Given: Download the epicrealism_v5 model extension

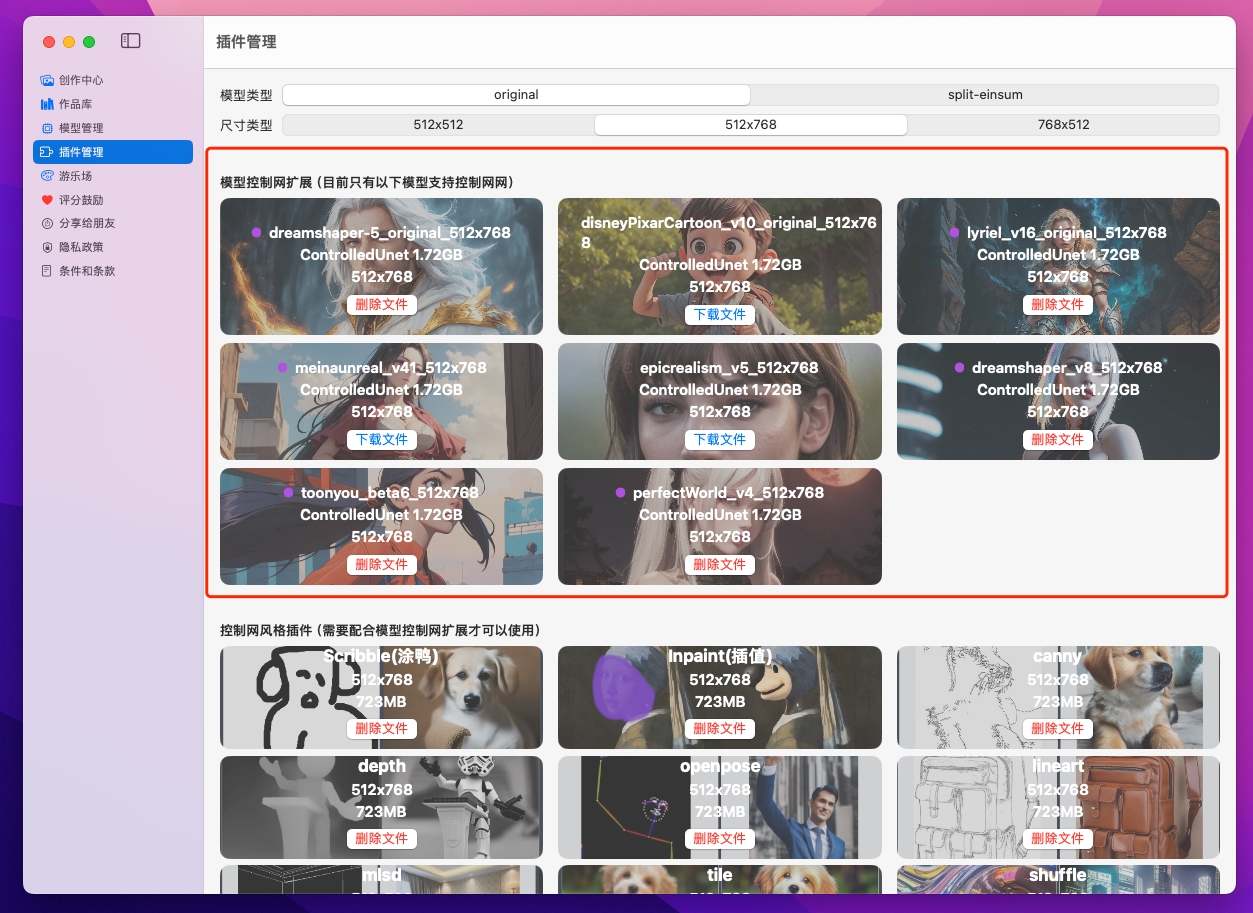Looking at the screenshot, I should (x=719, y=439).
